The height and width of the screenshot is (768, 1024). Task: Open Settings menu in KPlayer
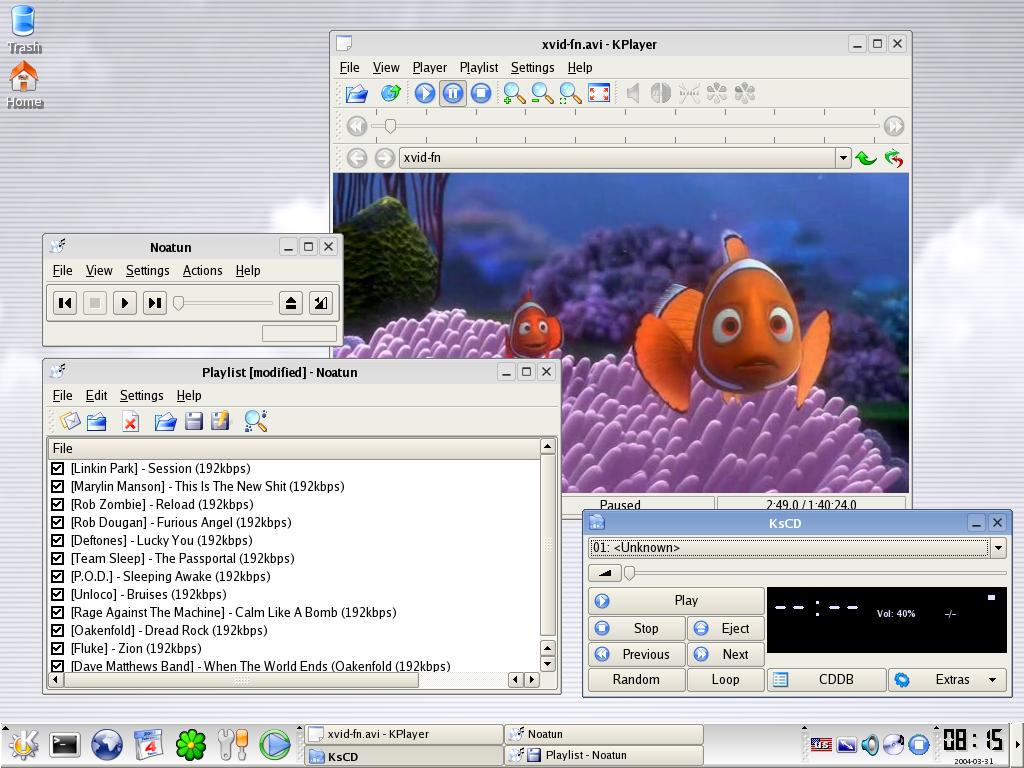532,67
